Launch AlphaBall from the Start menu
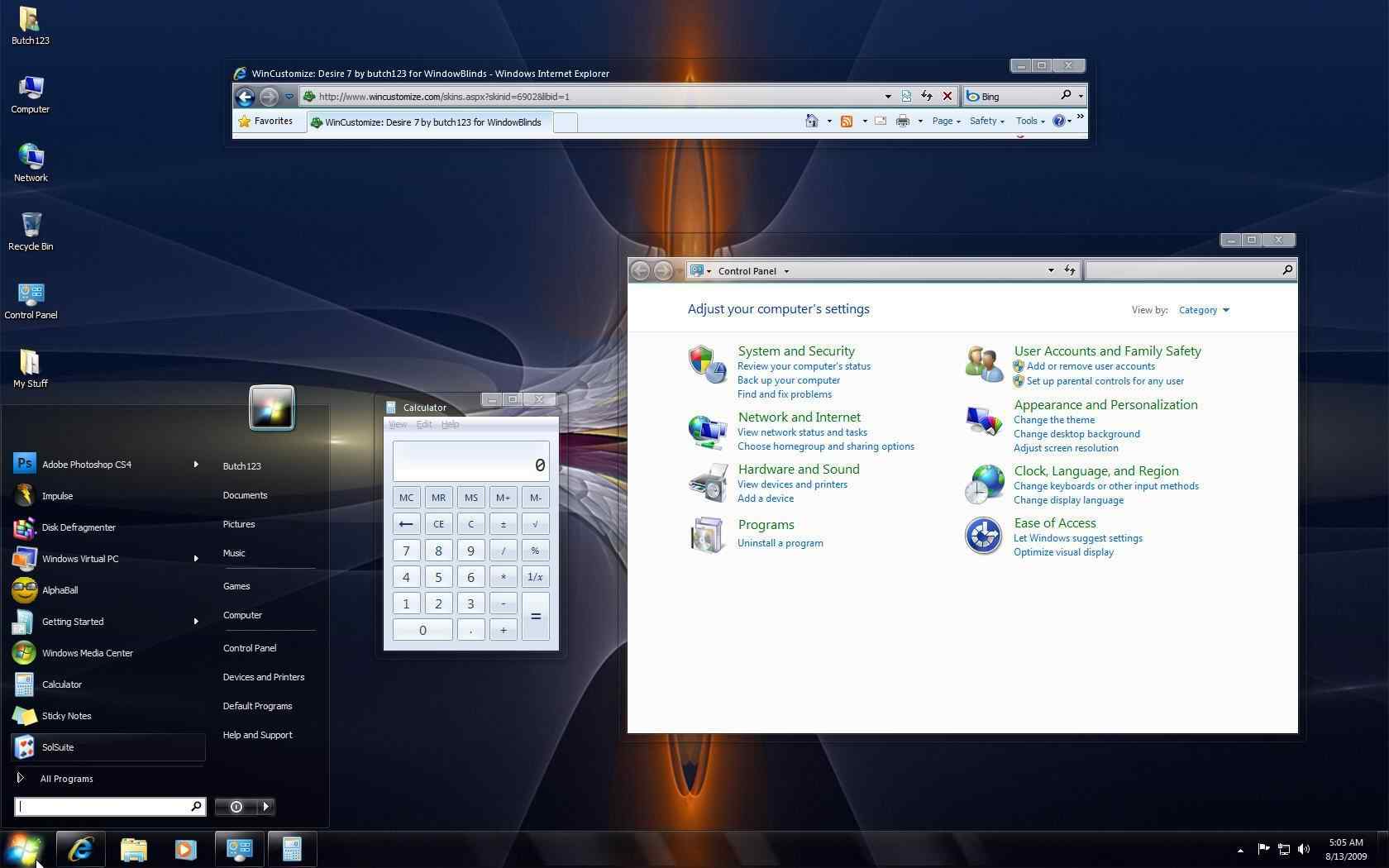1389x868 pixels. pos(107,589)
